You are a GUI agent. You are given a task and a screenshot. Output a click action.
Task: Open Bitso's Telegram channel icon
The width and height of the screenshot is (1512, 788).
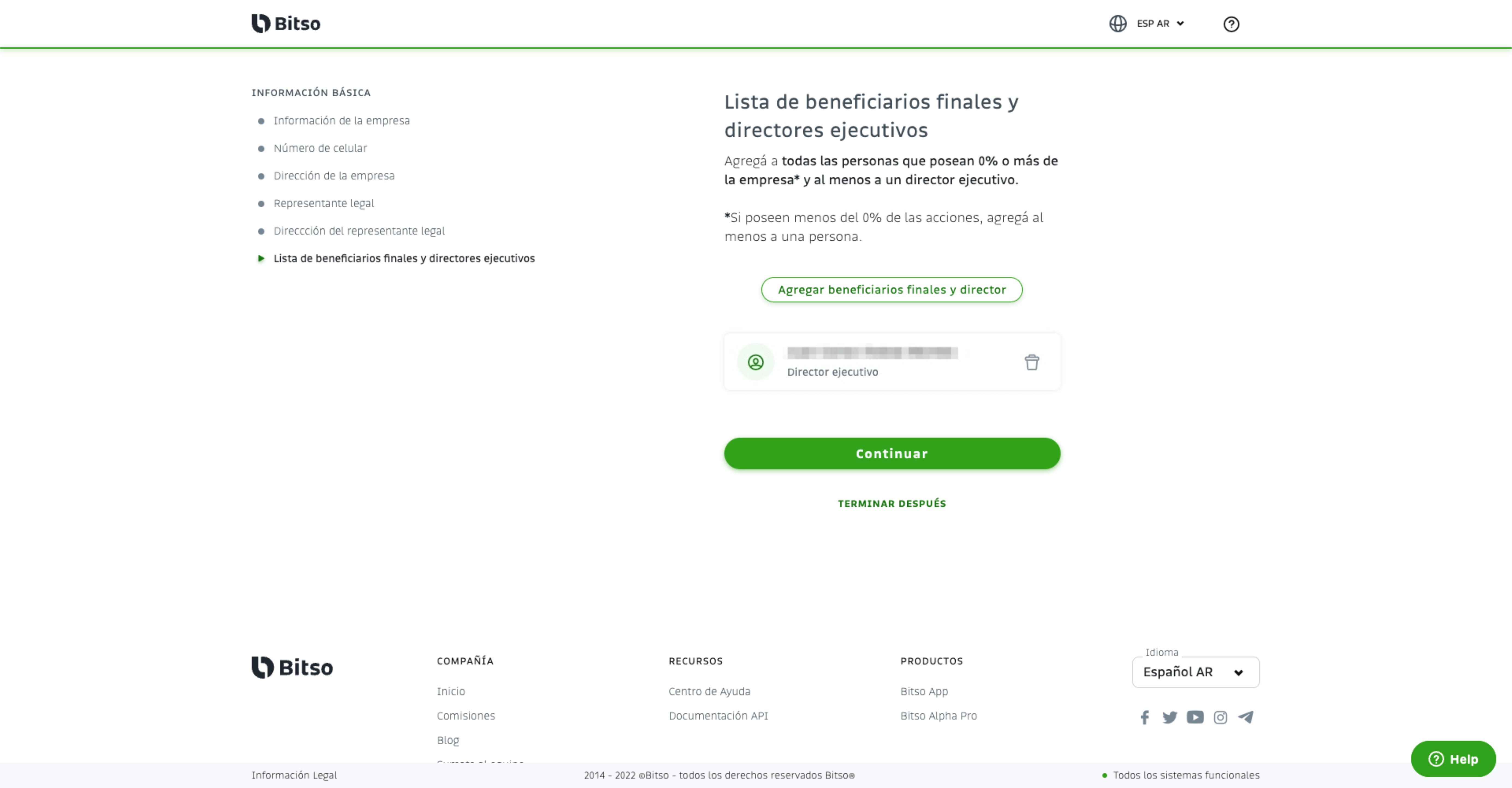click(x=1246, y=717)
